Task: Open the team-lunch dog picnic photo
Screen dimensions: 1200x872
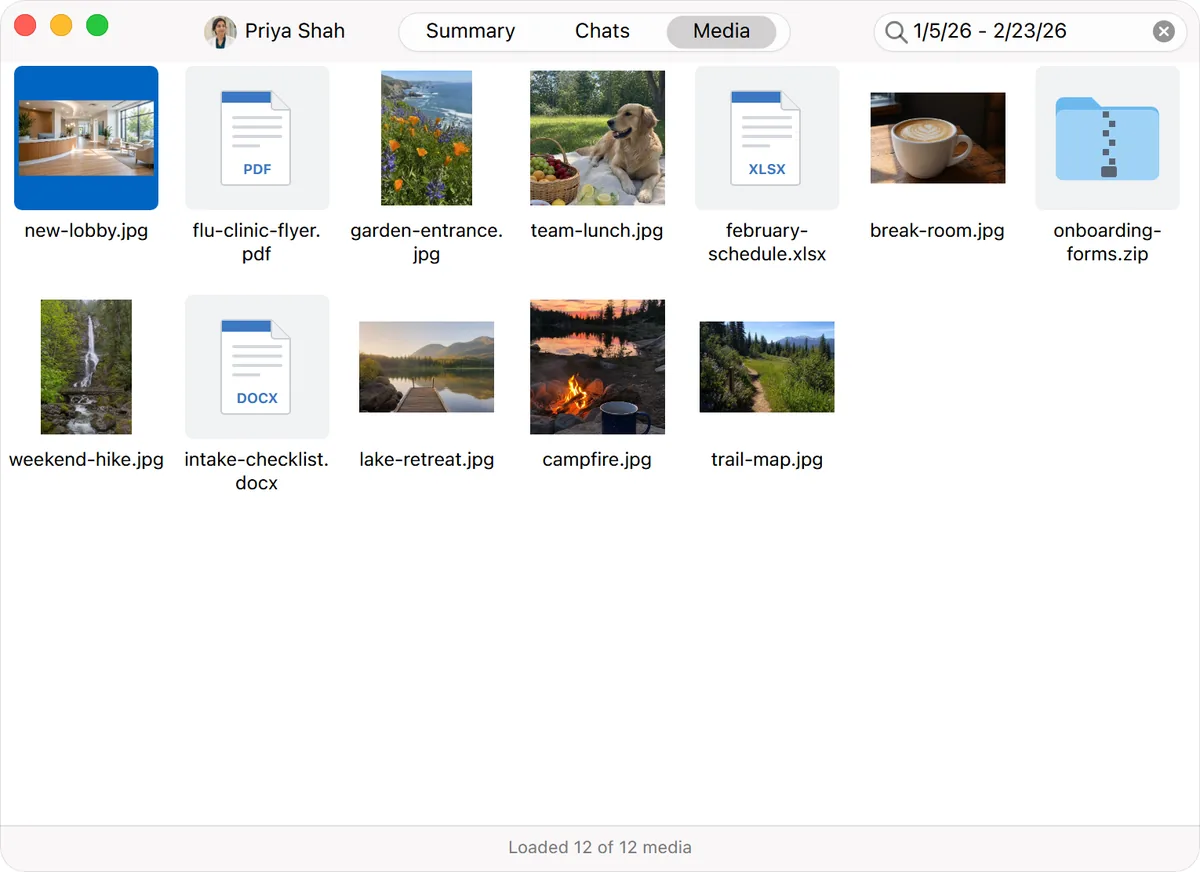Action: (597, 138)
